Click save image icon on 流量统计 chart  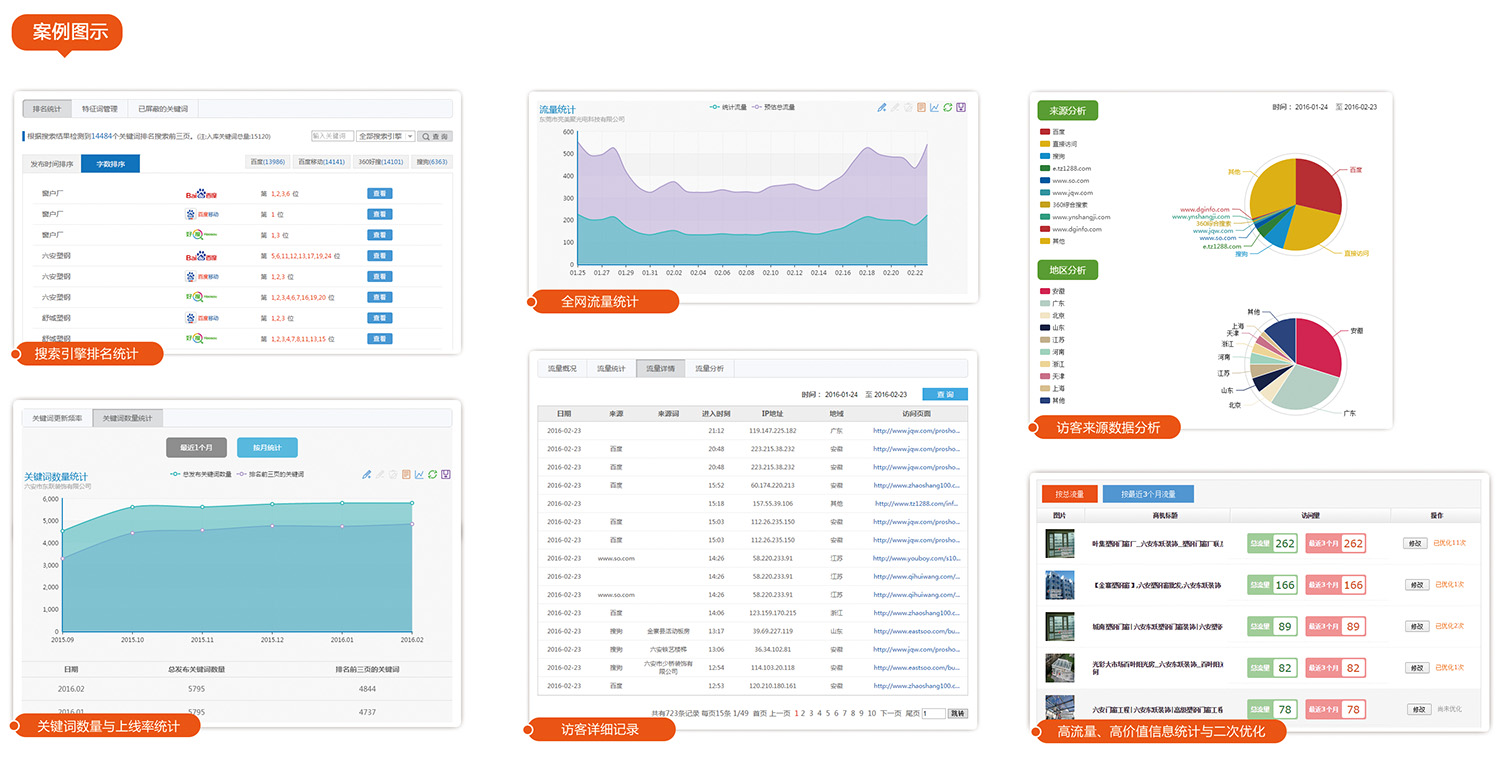(x=961, y=107)
